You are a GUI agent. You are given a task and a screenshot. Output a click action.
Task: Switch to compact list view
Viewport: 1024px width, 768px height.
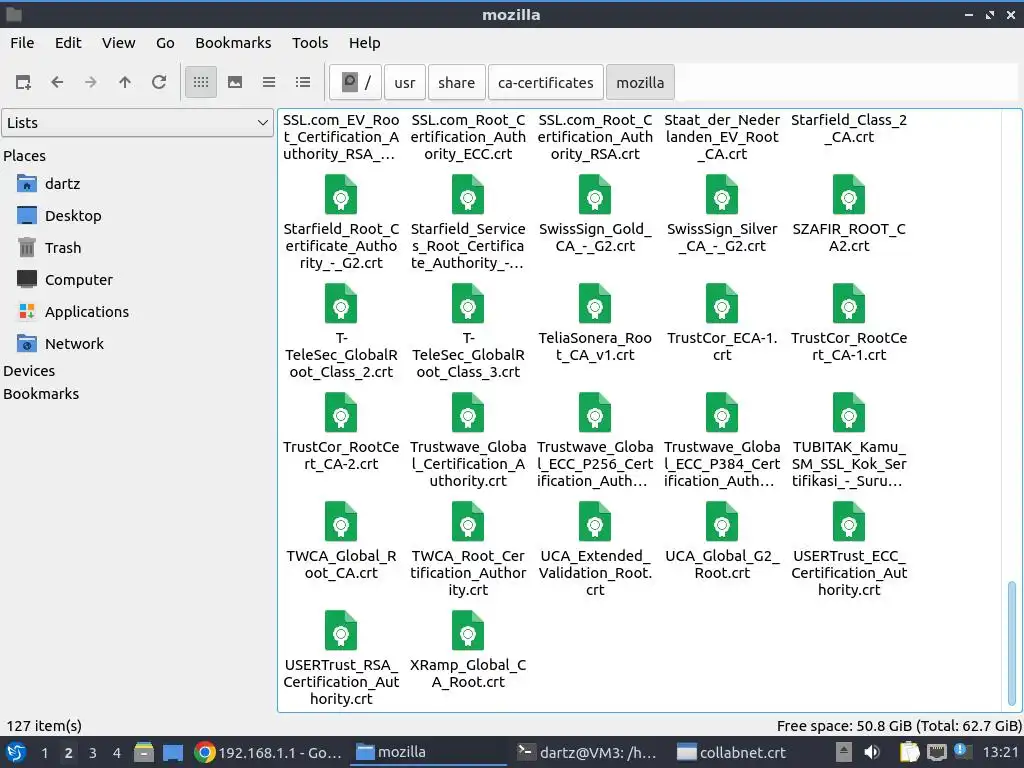[269, 82]
